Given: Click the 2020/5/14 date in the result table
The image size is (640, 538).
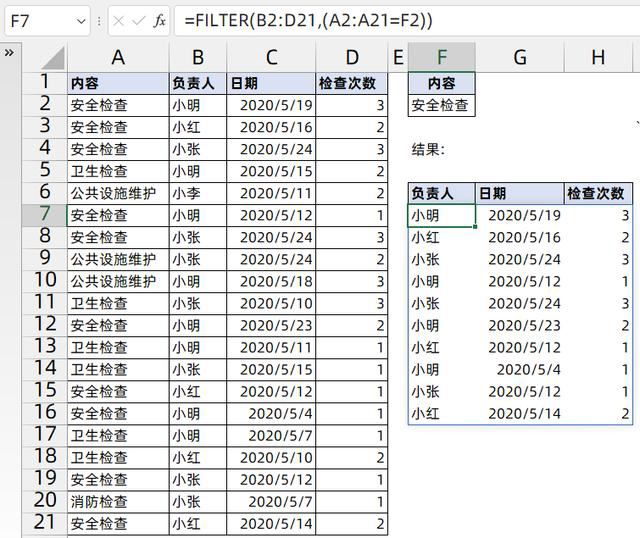Looking at the screenshot, I should (x=523, y=413).
